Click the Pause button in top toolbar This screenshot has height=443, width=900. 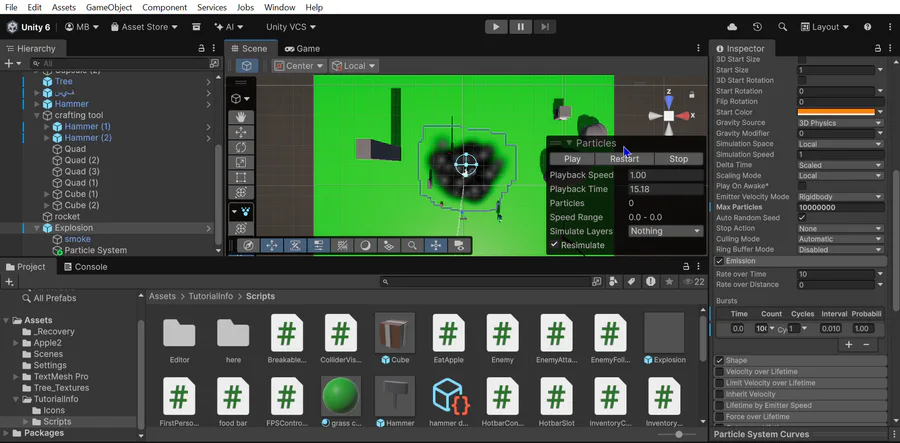521,27
